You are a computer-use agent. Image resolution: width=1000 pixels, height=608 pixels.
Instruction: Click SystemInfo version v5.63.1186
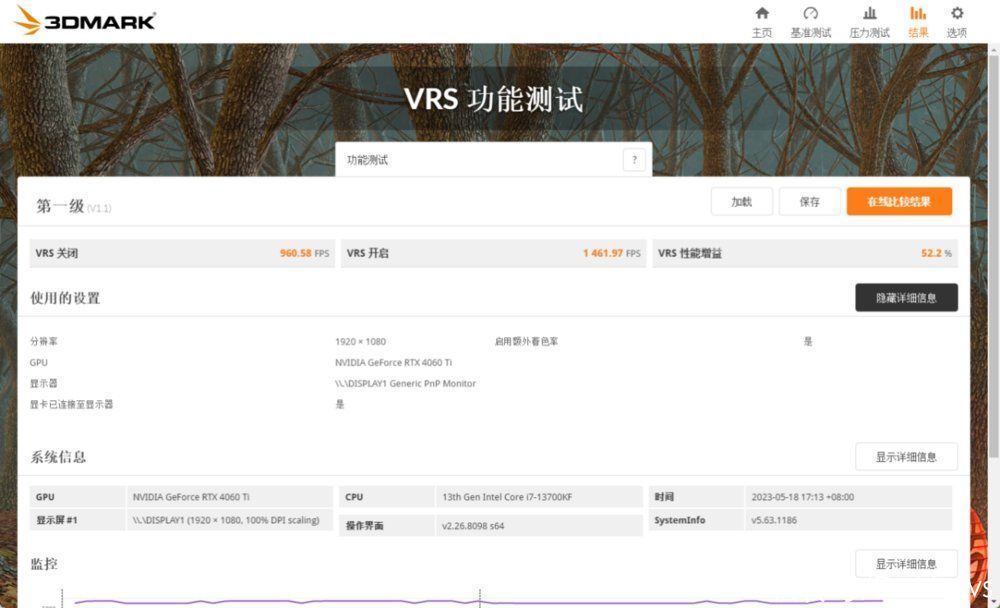pos(774,520)
